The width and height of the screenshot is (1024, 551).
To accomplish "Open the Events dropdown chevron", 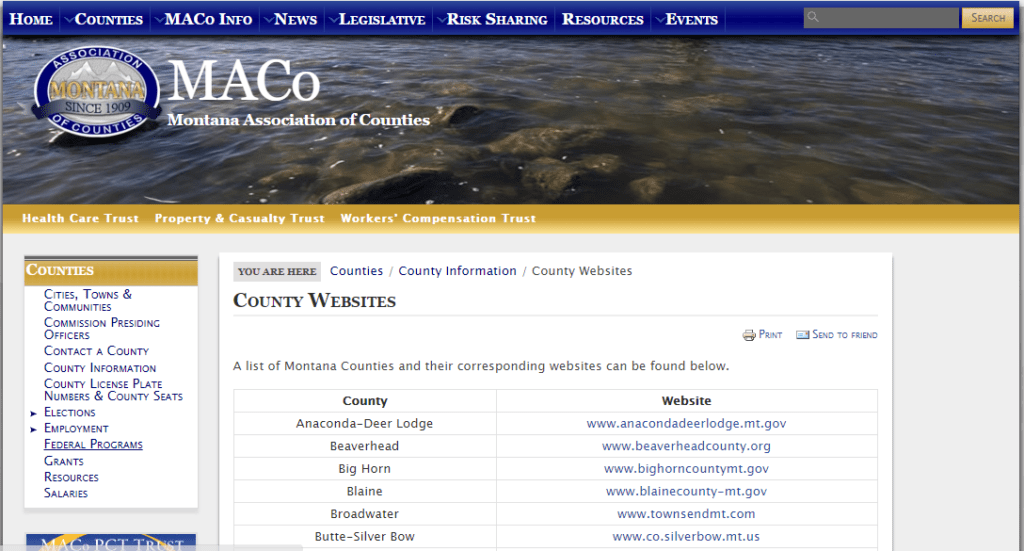I will point(660,20).
